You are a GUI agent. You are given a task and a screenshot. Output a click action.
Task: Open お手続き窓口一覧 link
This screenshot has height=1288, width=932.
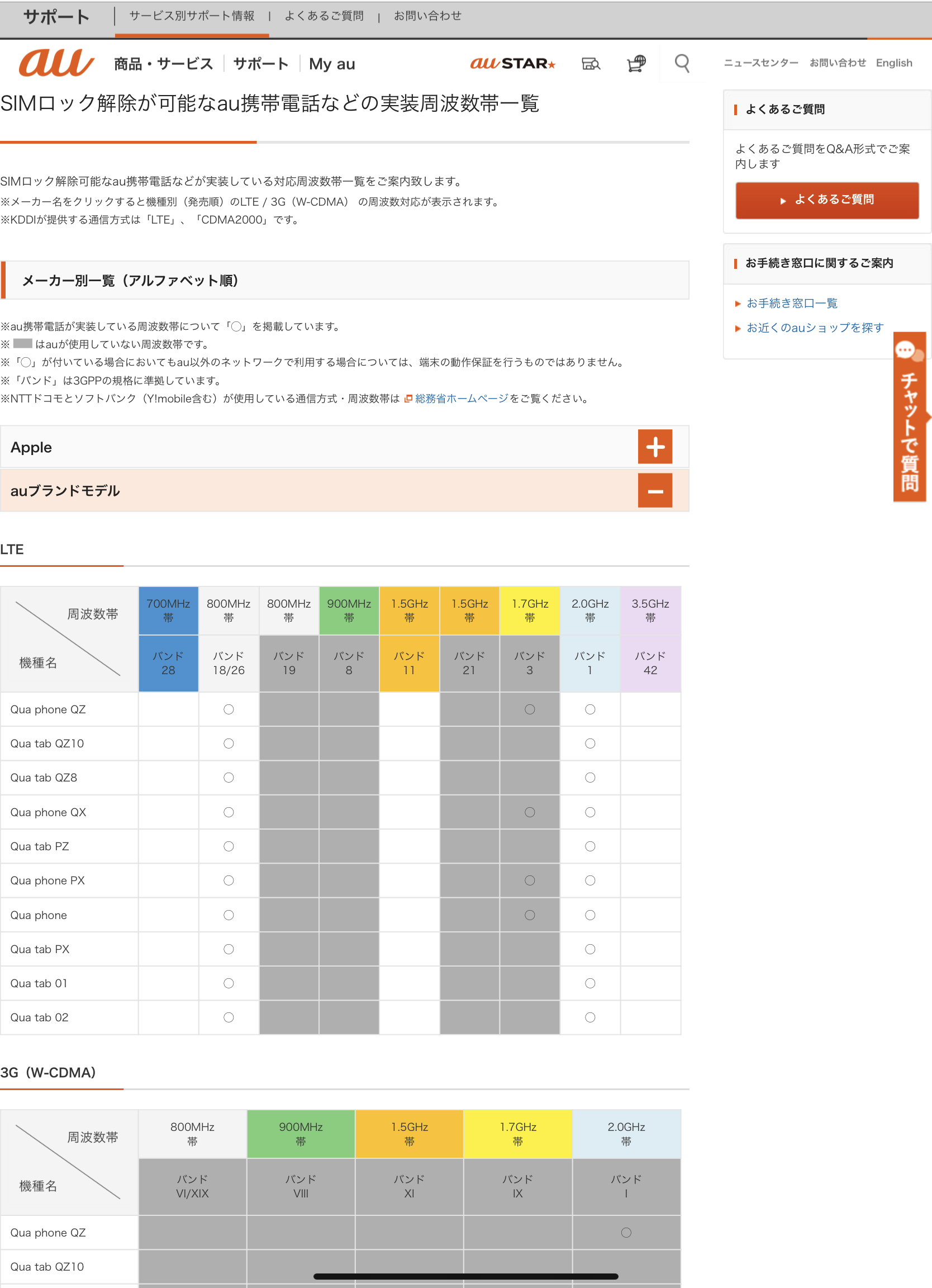click(x=792, y=303)
